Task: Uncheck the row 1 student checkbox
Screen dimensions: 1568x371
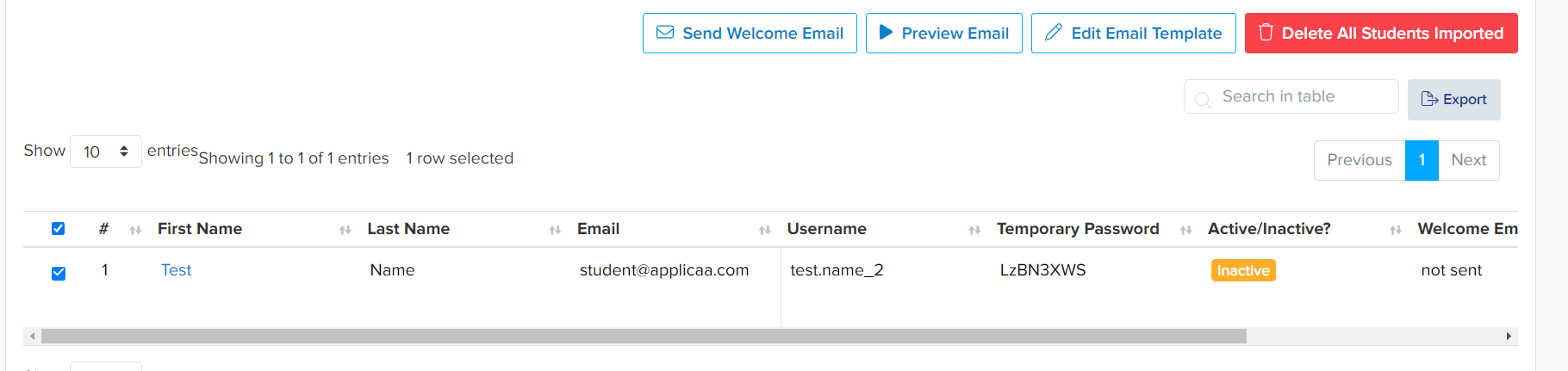Action: (59, 274)
